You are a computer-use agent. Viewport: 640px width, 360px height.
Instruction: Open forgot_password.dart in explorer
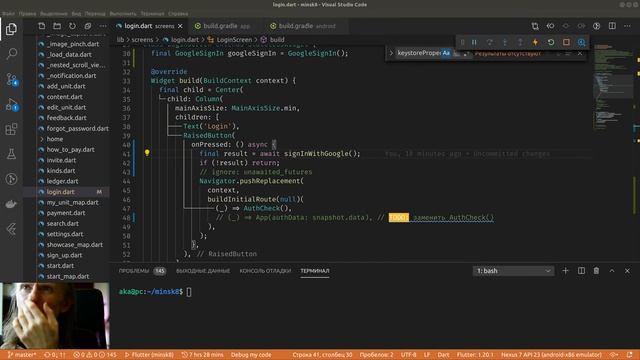click(67, 129)
